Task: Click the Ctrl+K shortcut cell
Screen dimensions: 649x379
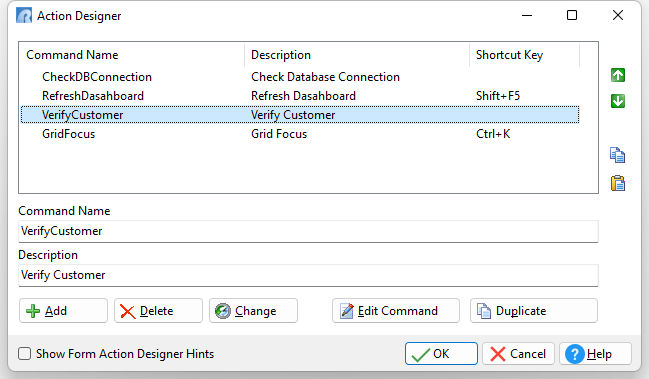Action: (493, 134)
